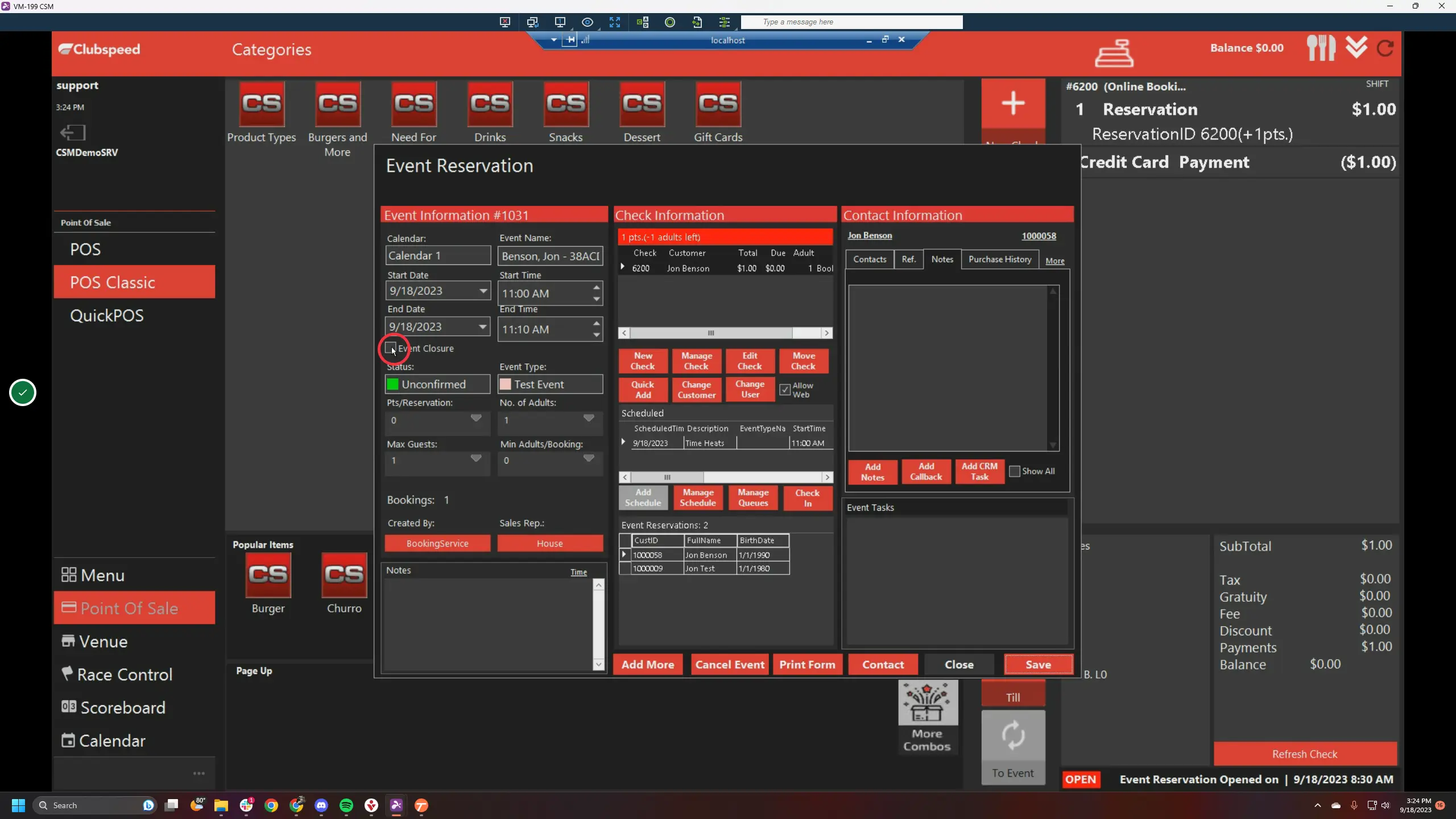
Task: Click the Jon Benson contact link
Action: coord(870,235)
